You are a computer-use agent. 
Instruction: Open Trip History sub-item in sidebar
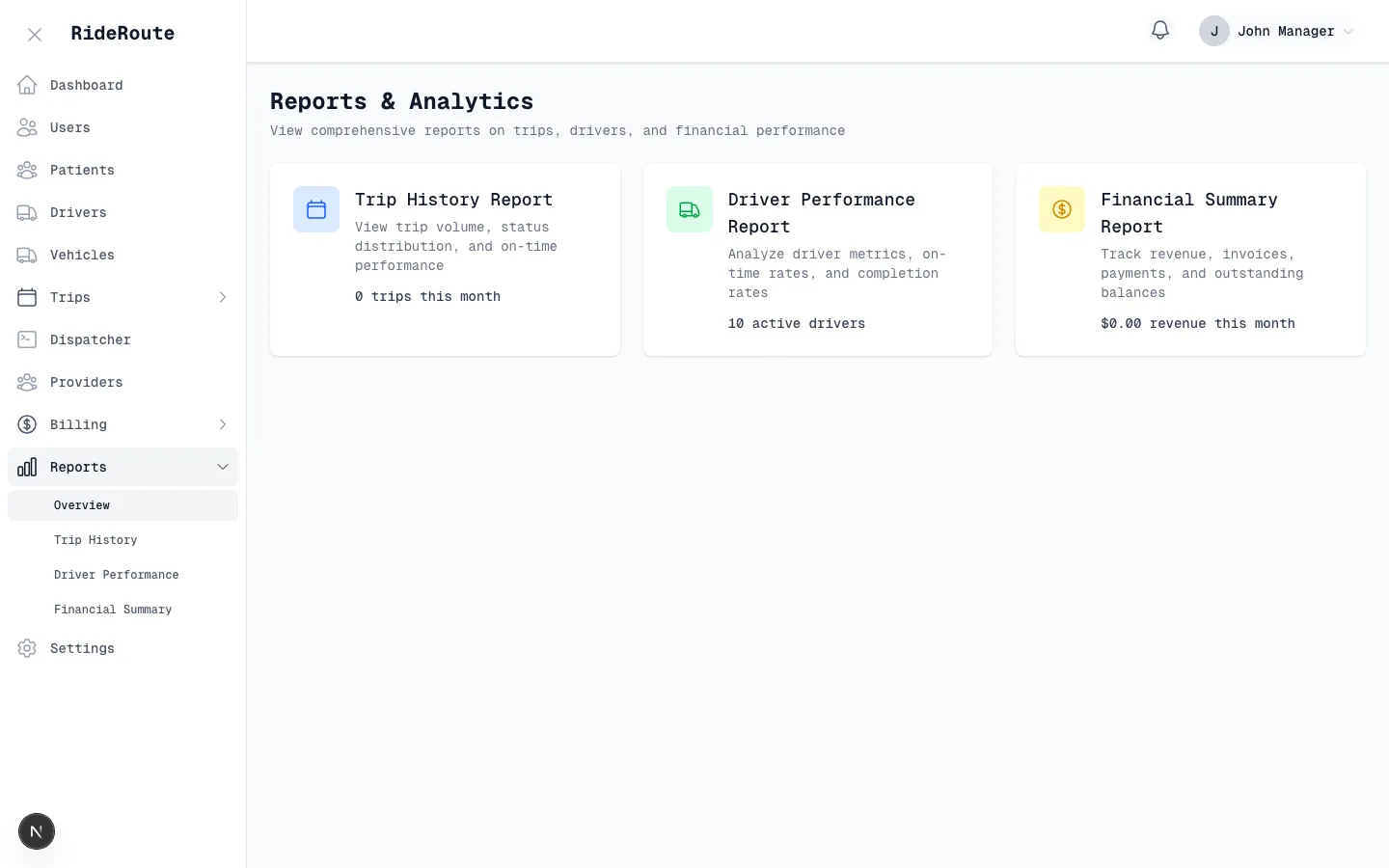pyautogui.click(x=123, y=540)
